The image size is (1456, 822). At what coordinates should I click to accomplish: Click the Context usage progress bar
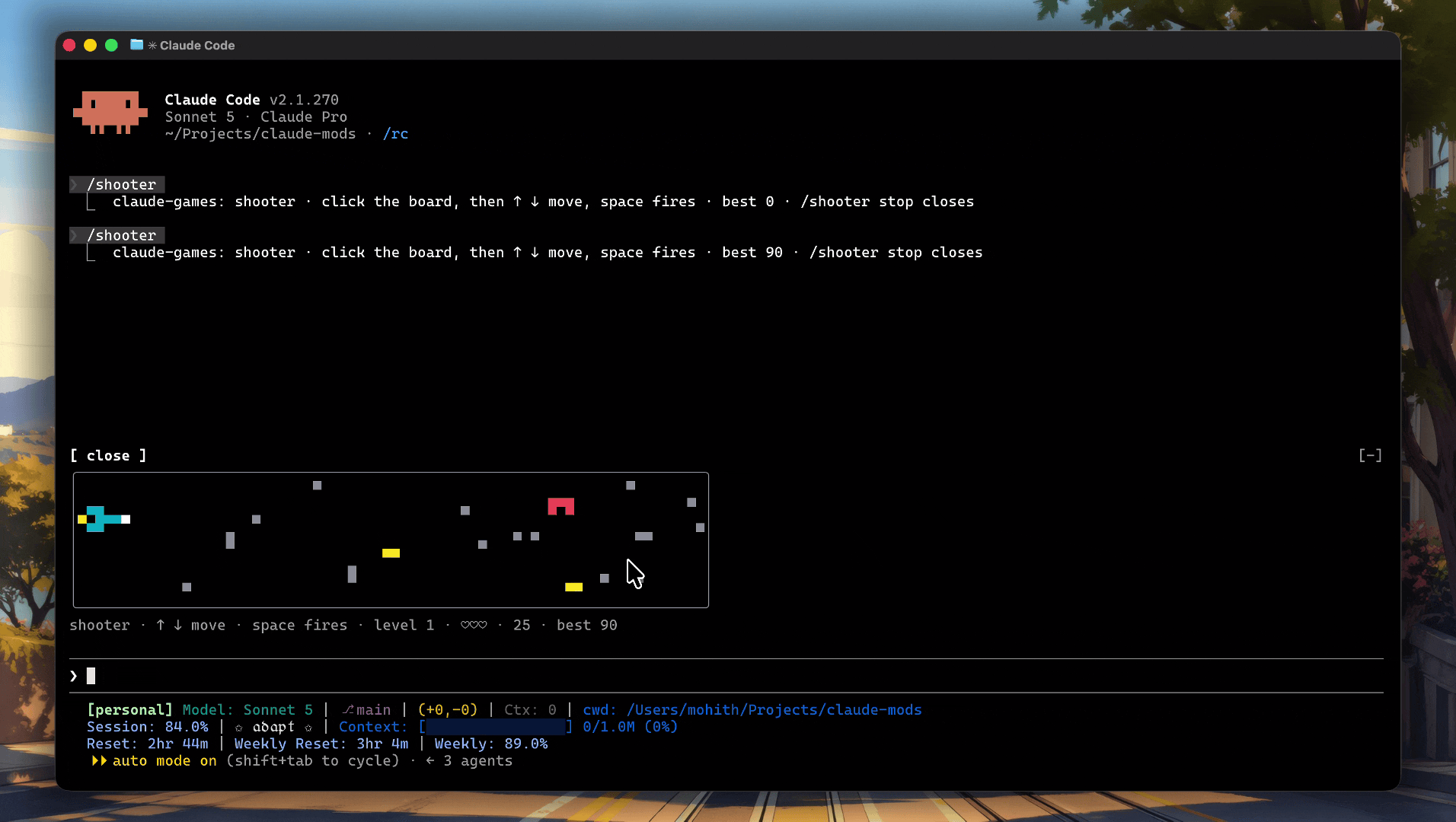point(495,727)
